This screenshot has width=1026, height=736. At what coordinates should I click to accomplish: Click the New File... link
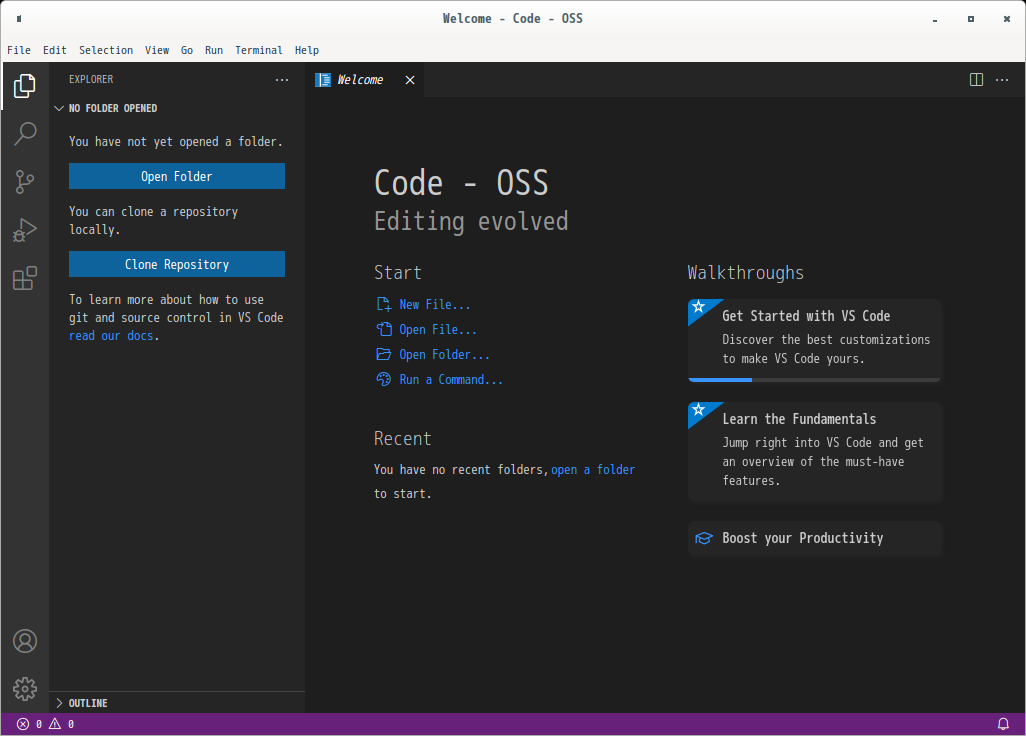434,304
